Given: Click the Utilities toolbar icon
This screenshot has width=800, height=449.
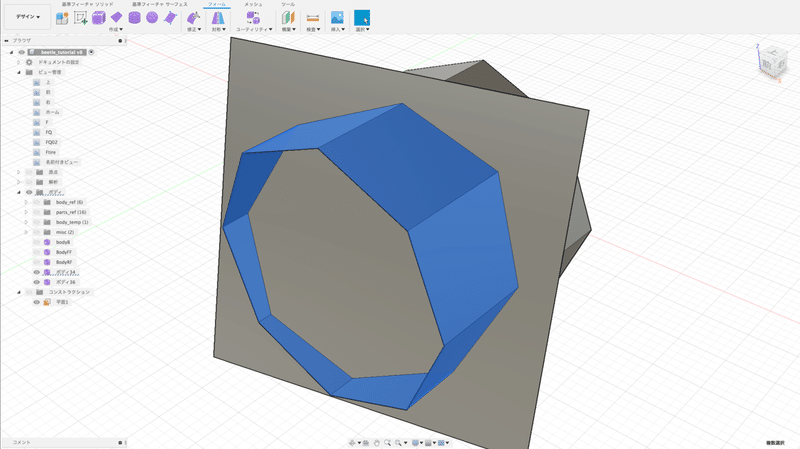Looking at the screenshot, I should [x=253, y=18].
